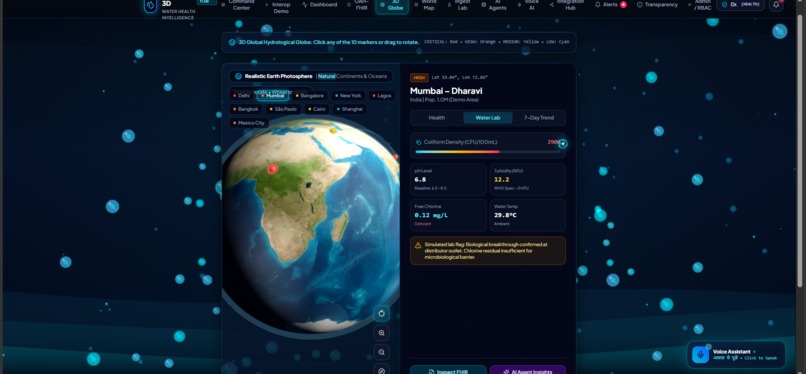
Task: Select the Shanghai city chip
Action: click(350, 109)
